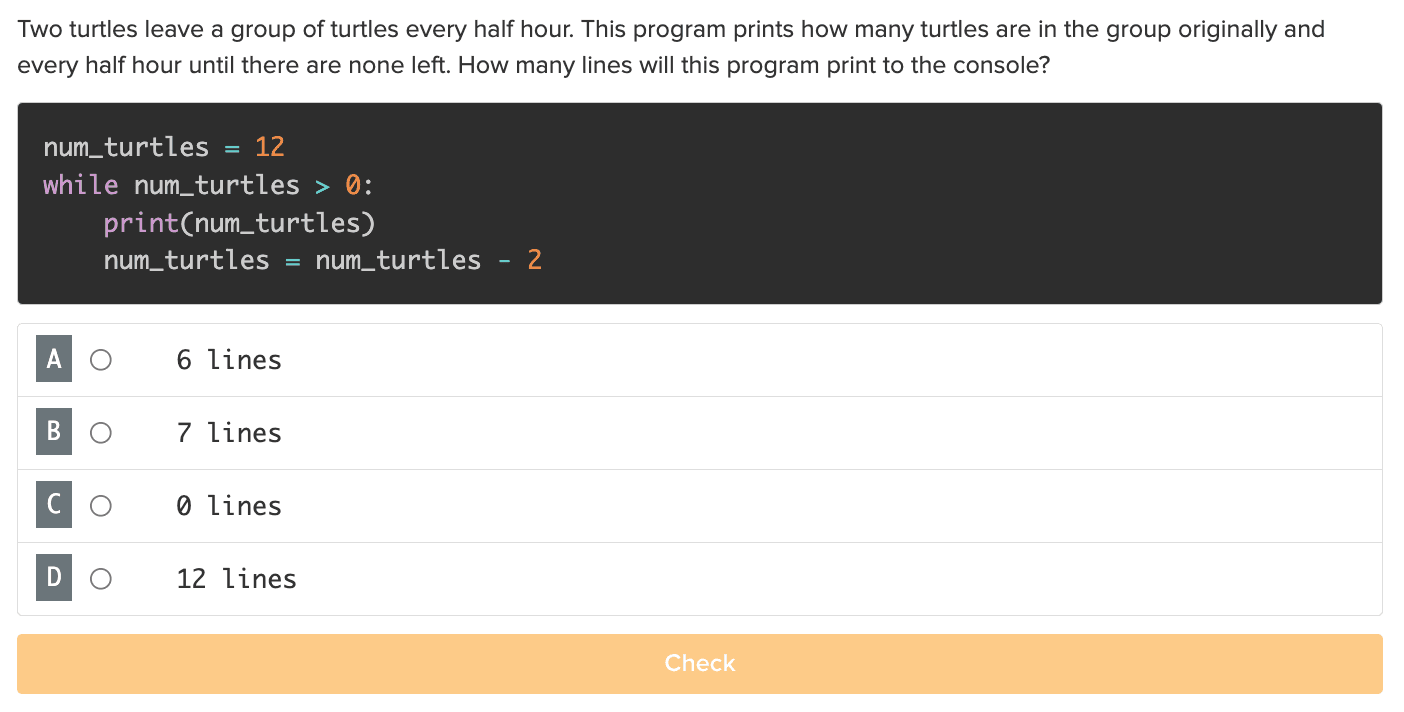Click the "num_turtles = 12" code line
1404x712 pixels.
pyautogui.click(x=164, y=147)
